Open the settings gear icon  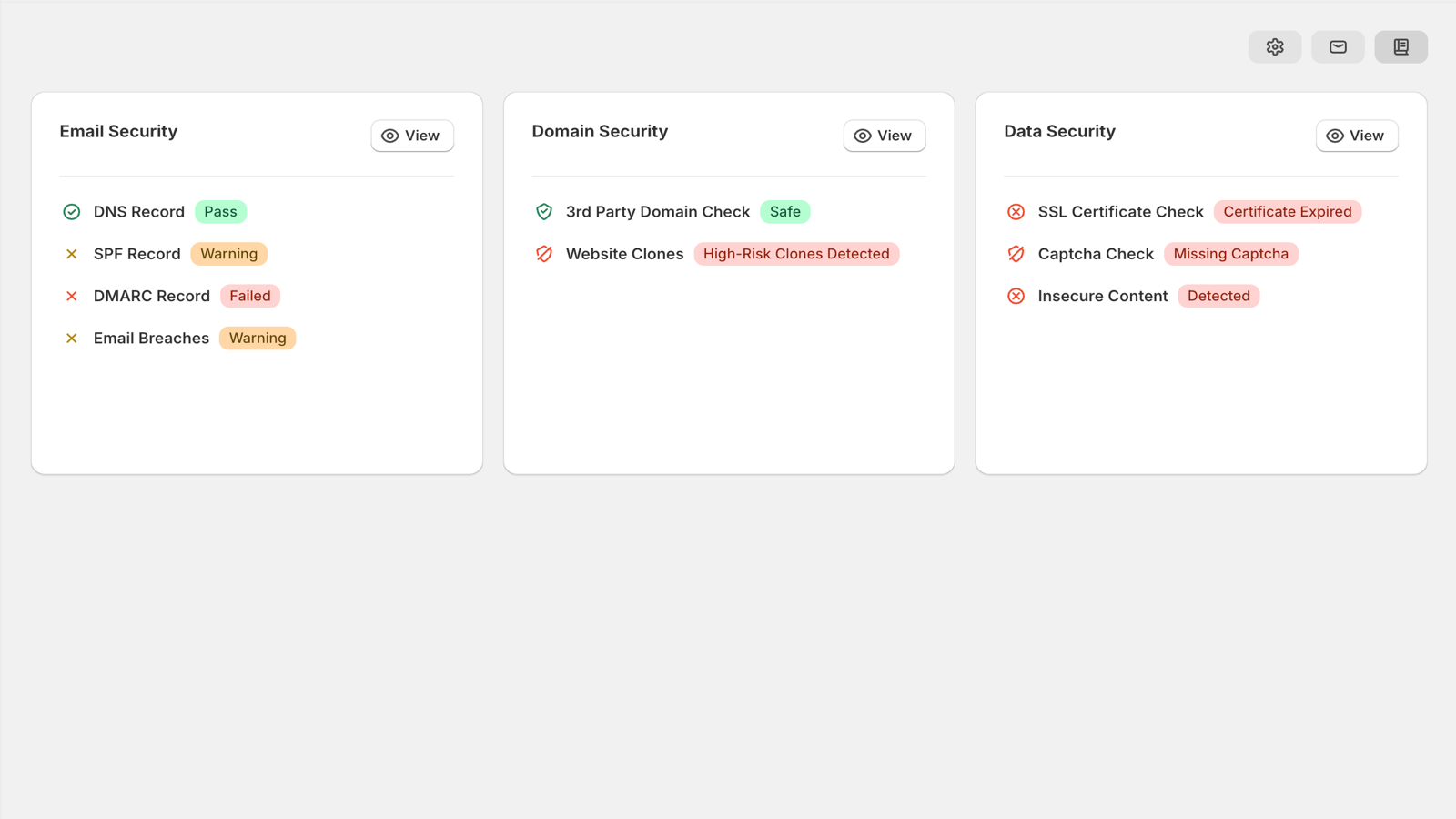pos(1274,46)
